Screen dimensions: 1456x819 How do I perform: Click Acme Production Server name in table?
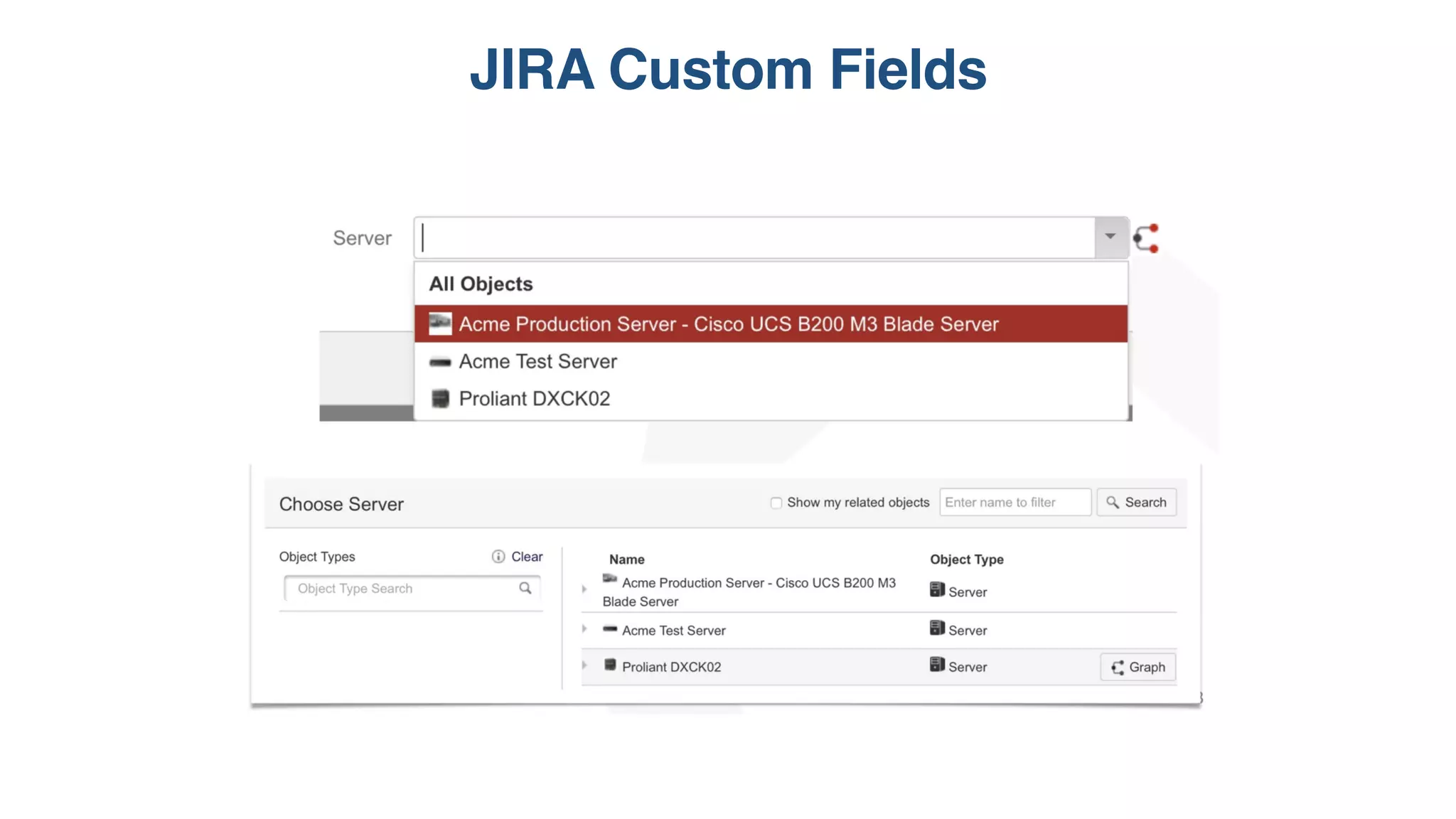click(749, 592)
